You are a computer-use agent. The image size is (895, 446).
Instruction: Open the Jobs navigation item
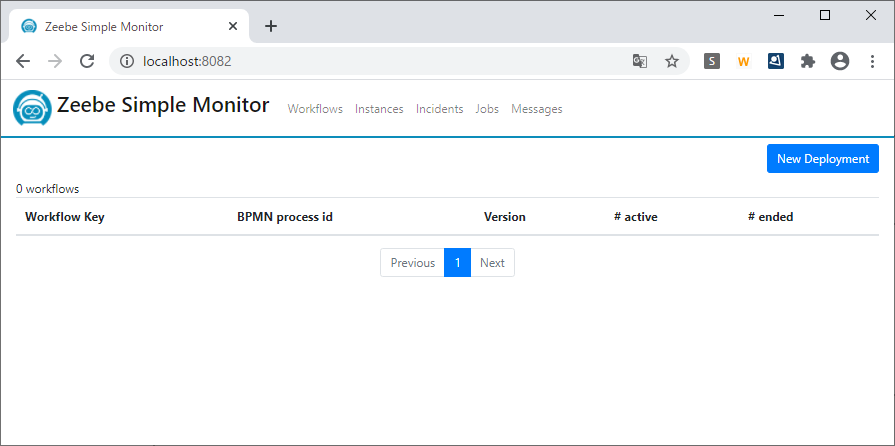pyautogui.click(x=487, y=109)
